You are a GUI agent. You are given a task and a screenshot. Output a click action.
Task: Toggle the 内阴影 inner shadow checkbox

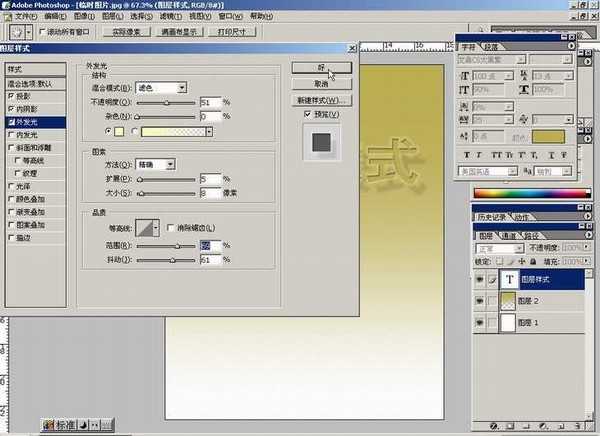click(x=11, y=109)
